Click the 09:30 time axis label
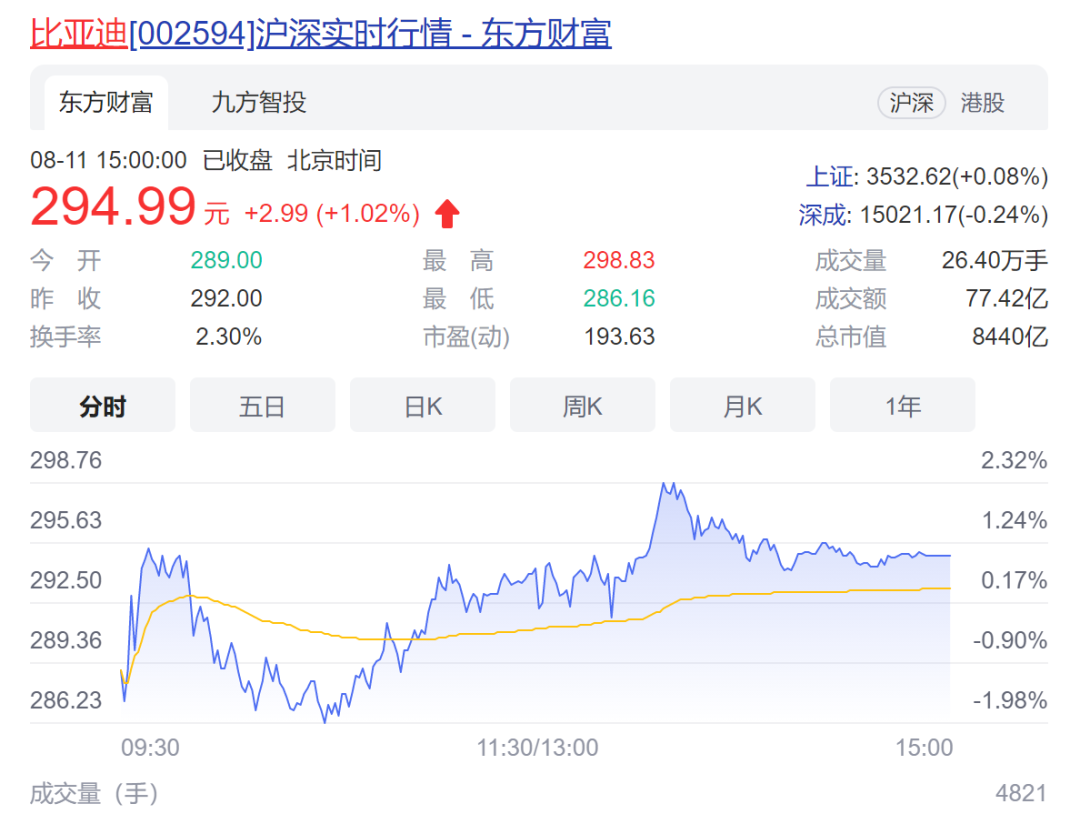 pos(150,747)
